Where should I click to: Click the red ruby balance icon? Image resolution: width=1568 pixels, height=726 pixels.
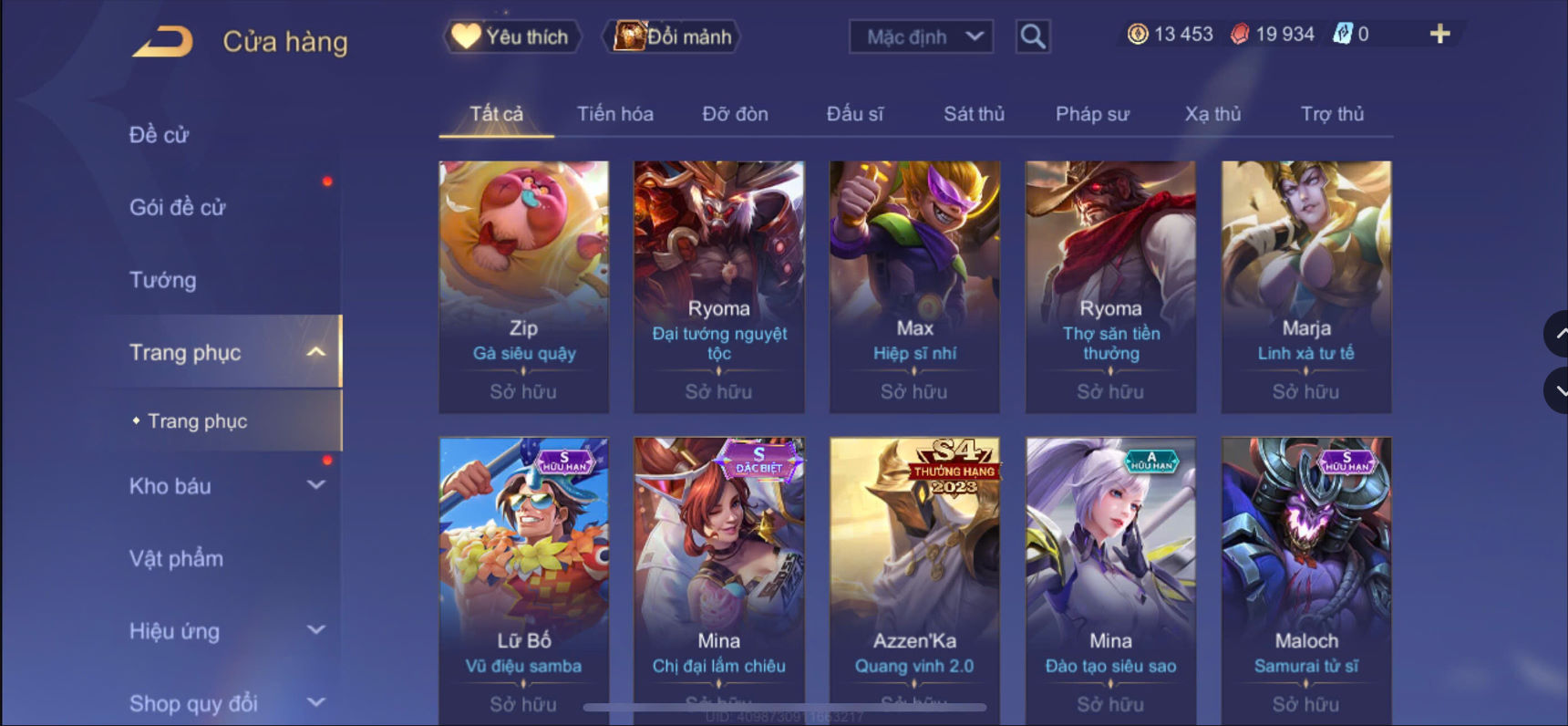pyautogui.click(x=1240, y=34)
